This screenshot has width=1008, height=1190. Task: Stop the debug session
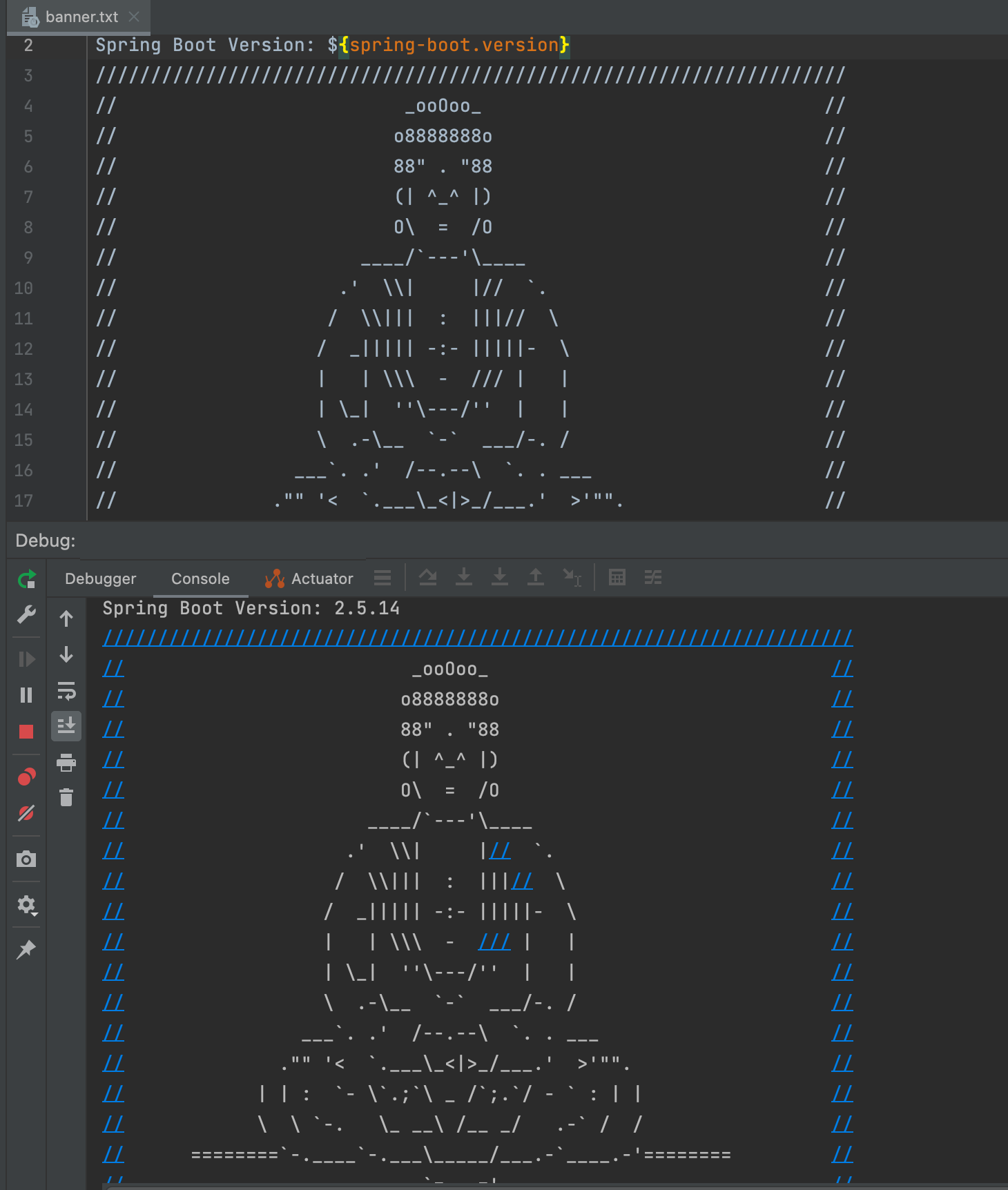26,732
